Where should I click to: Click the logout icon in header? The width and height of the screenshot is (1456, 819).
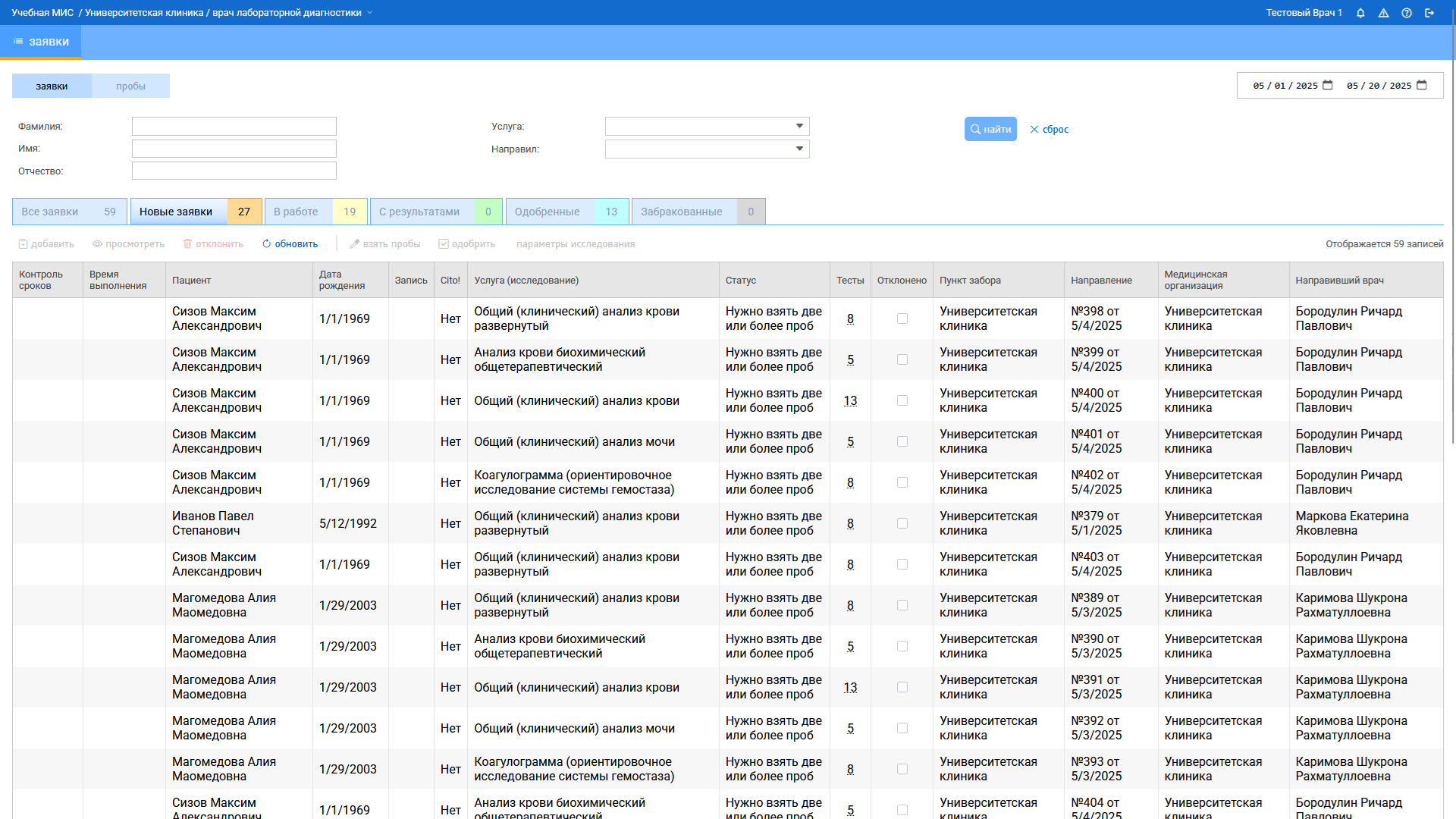[x=1429, y=13]
